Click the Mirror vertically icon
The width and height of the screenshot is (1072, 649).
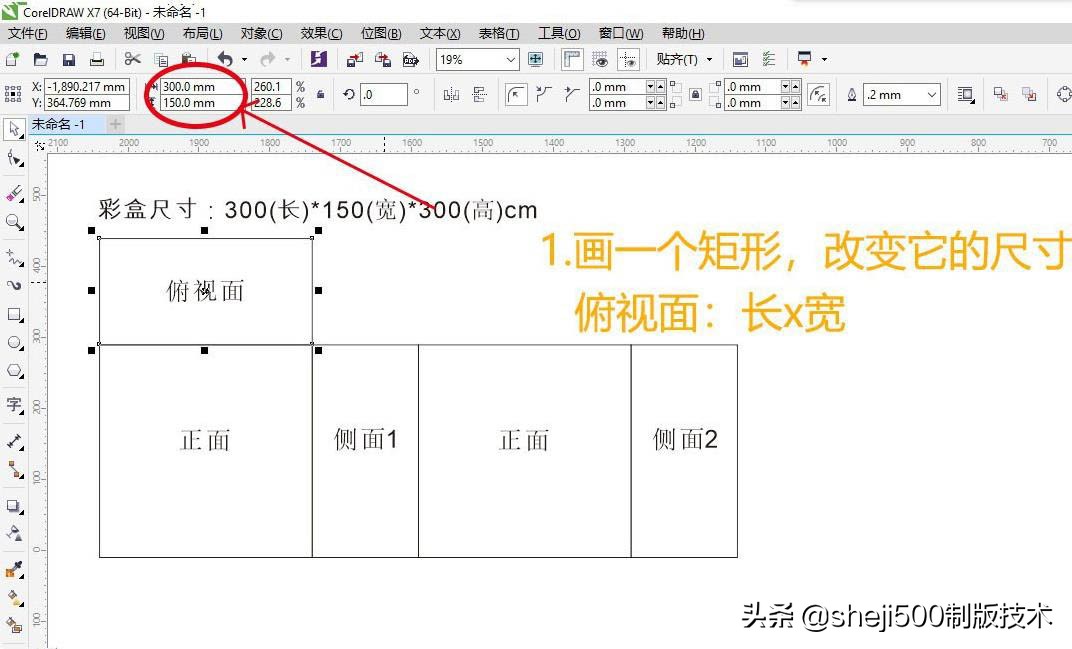tap(479, 94)
